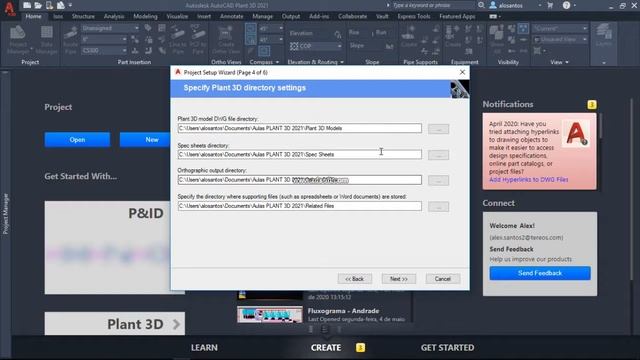Switch to the Modeling ribbon tab
The image size is (640, 360).
click(x=145, y=16)
